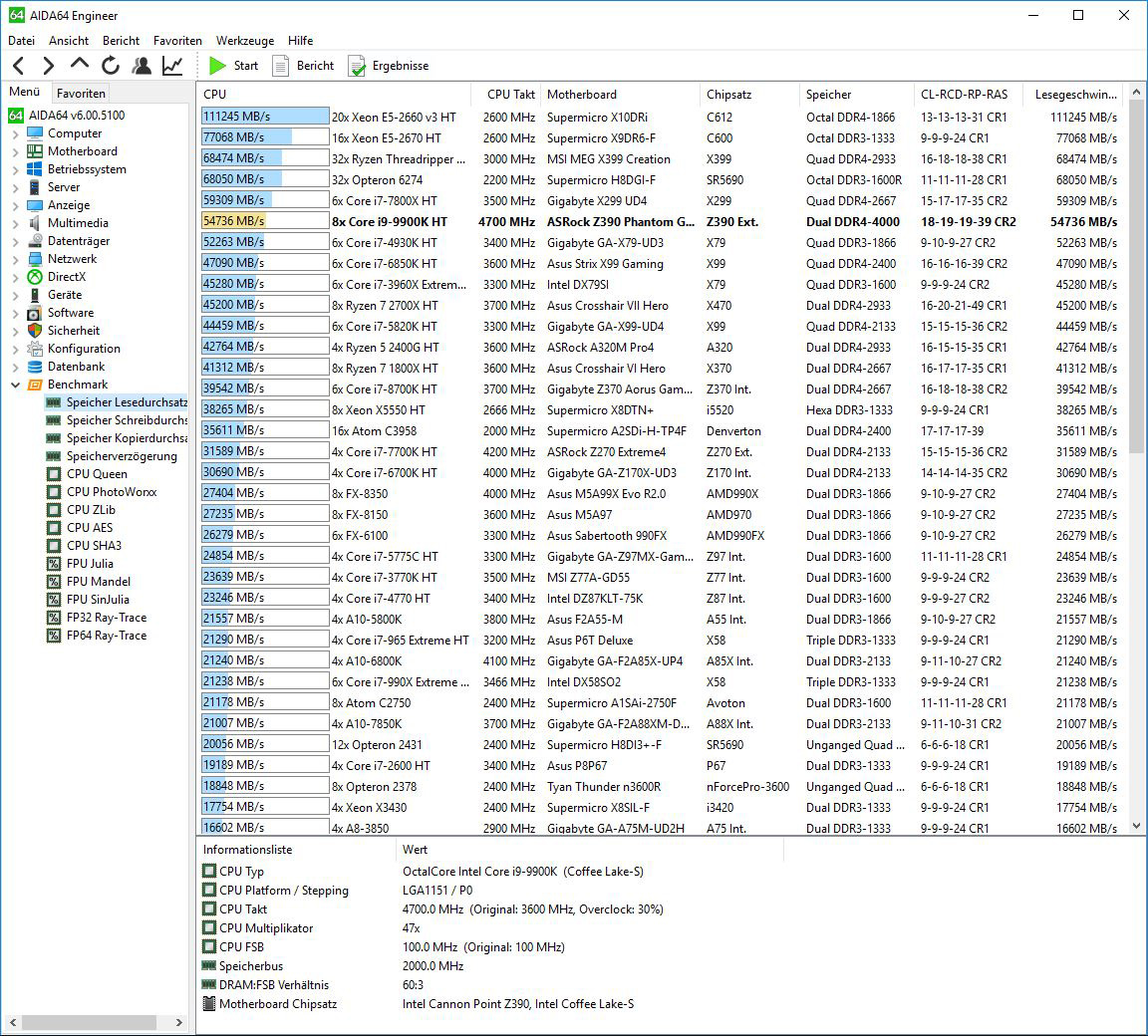Viewport: 1148px width, 1036px height.
Task: Click the Datenträger disk icon
Action: [x=35, y=241]
